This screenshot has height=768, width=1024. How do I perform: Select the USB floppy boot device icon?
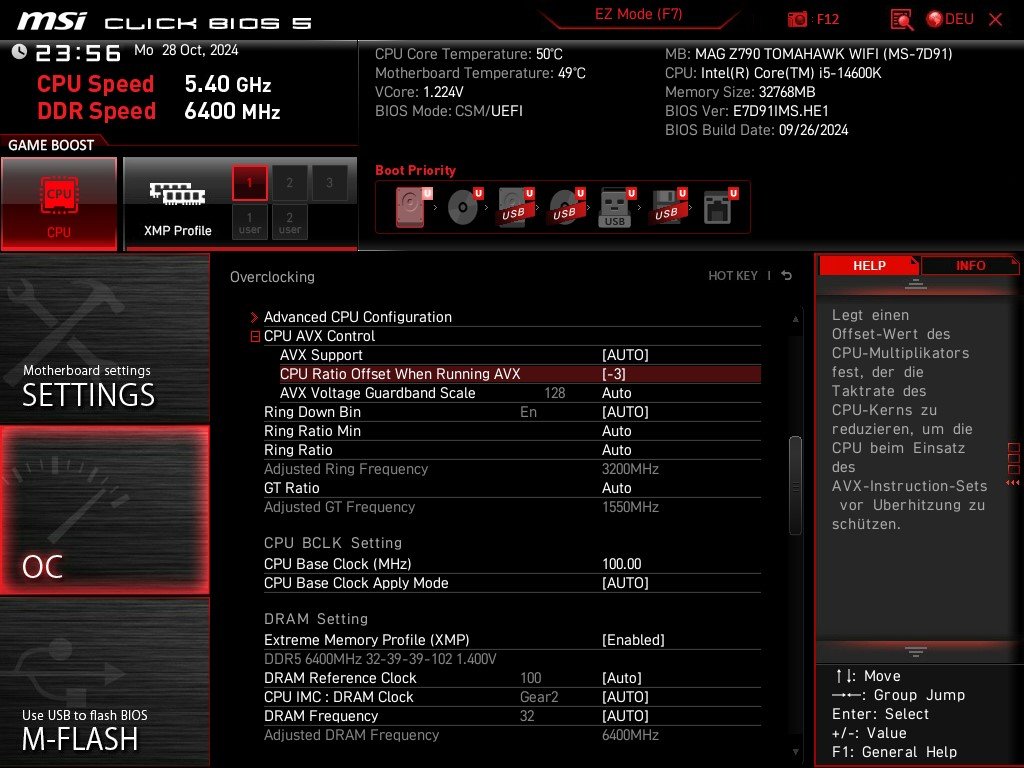pyautogui.click(x=667, y=207)
